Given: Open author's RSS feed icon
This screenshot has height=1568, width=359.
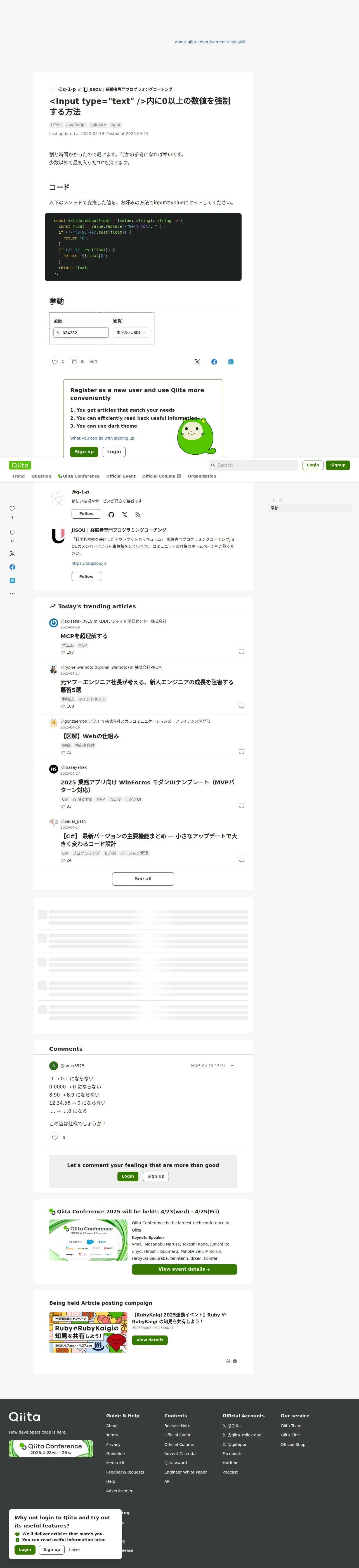Looking at the screenshot, I should pyautogui.click(x=138, y=515).
